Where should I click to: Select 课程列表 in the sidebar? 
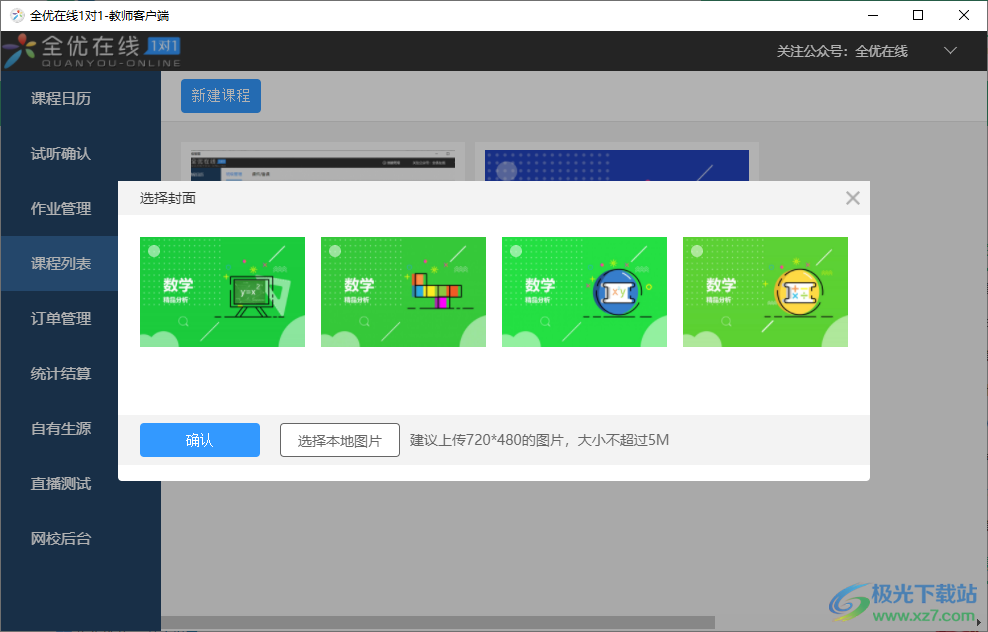coord(61,264)
